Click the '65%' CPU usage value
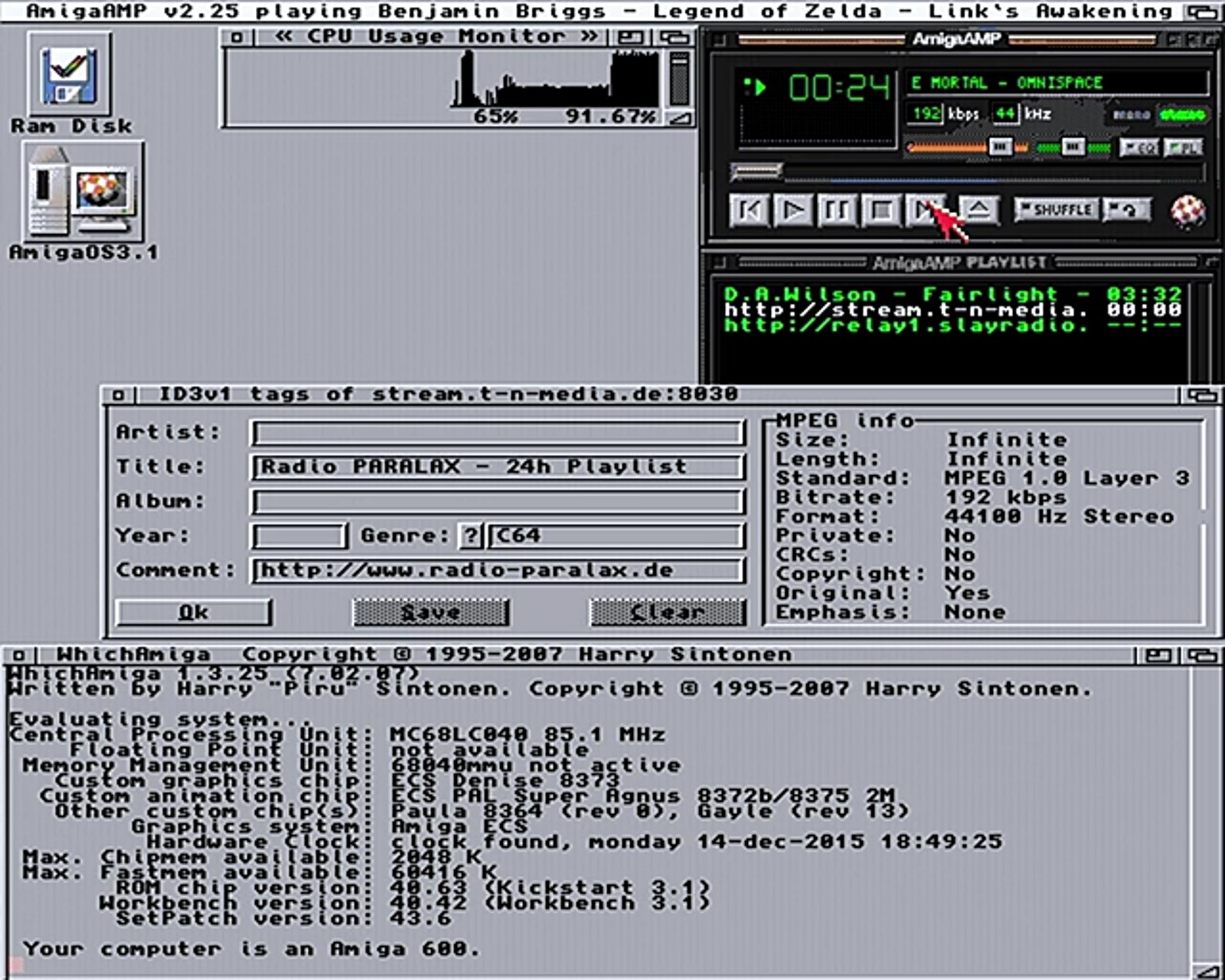The image size is (1225, 980). (x=496, y=116)
